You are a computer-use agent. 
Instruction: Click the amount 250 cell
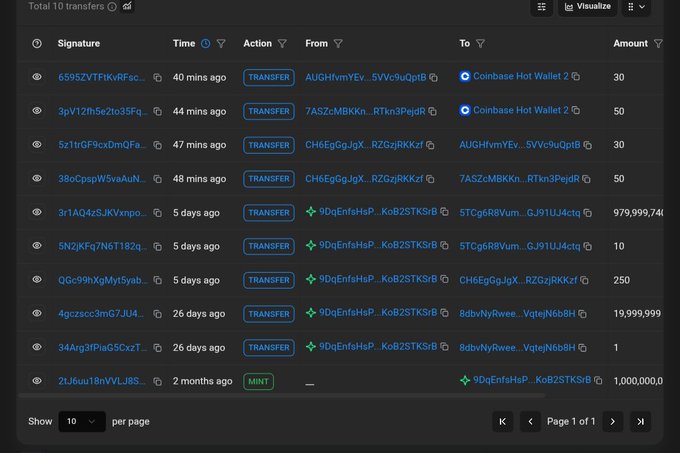pos(621,280)
